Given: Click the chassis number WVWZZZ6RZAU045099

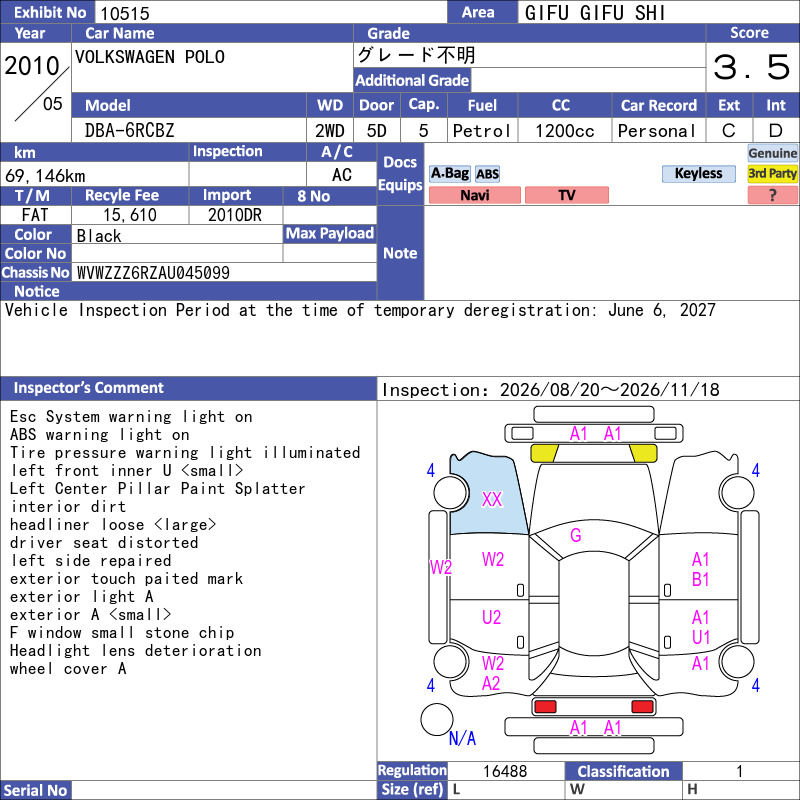Looking at the screenshot, I should click(x=153, y=272).
